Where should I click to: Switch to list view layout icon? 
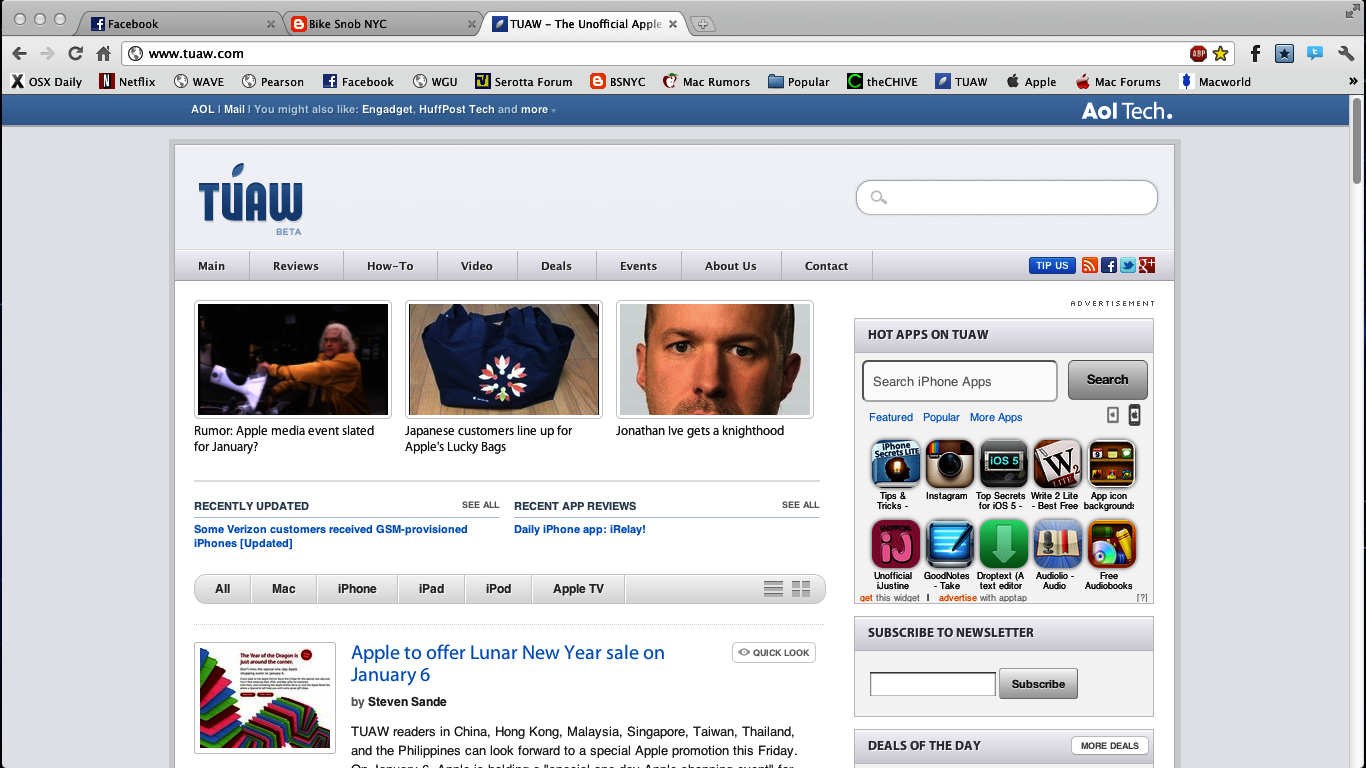773,589
